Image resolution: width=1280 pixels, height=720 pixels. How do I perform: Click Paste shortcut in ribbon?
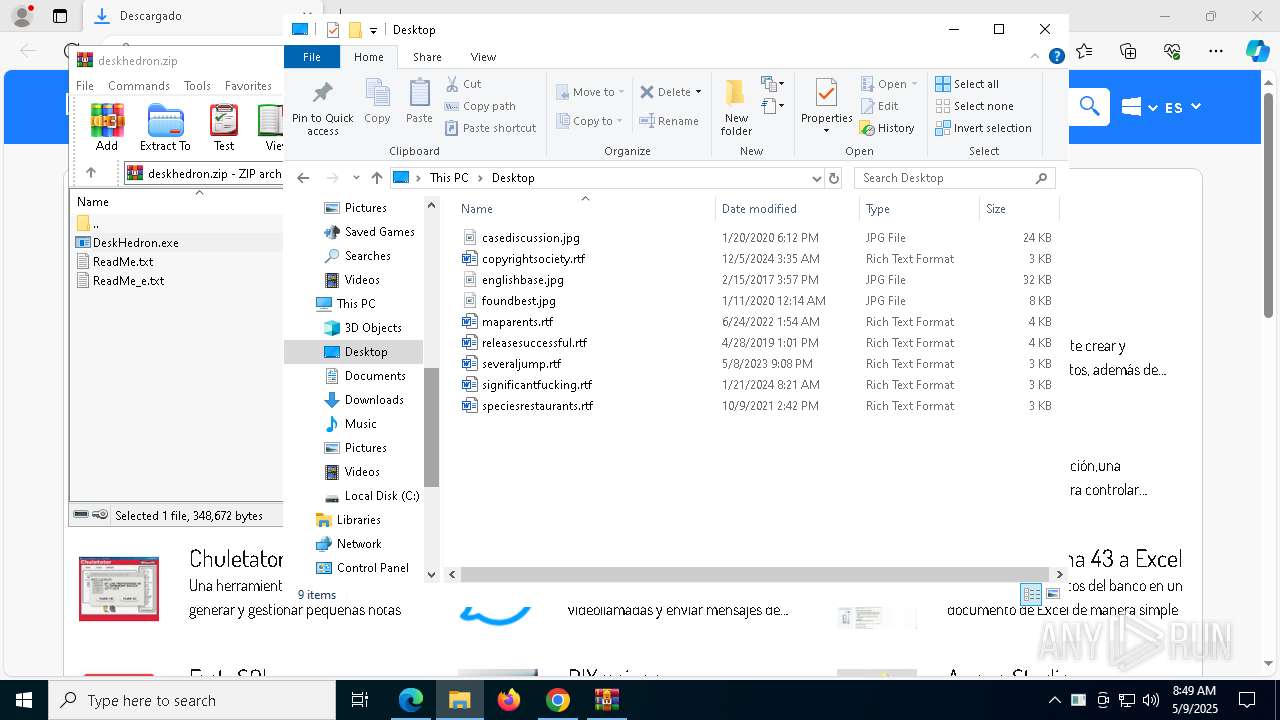[x=490, y=128]
